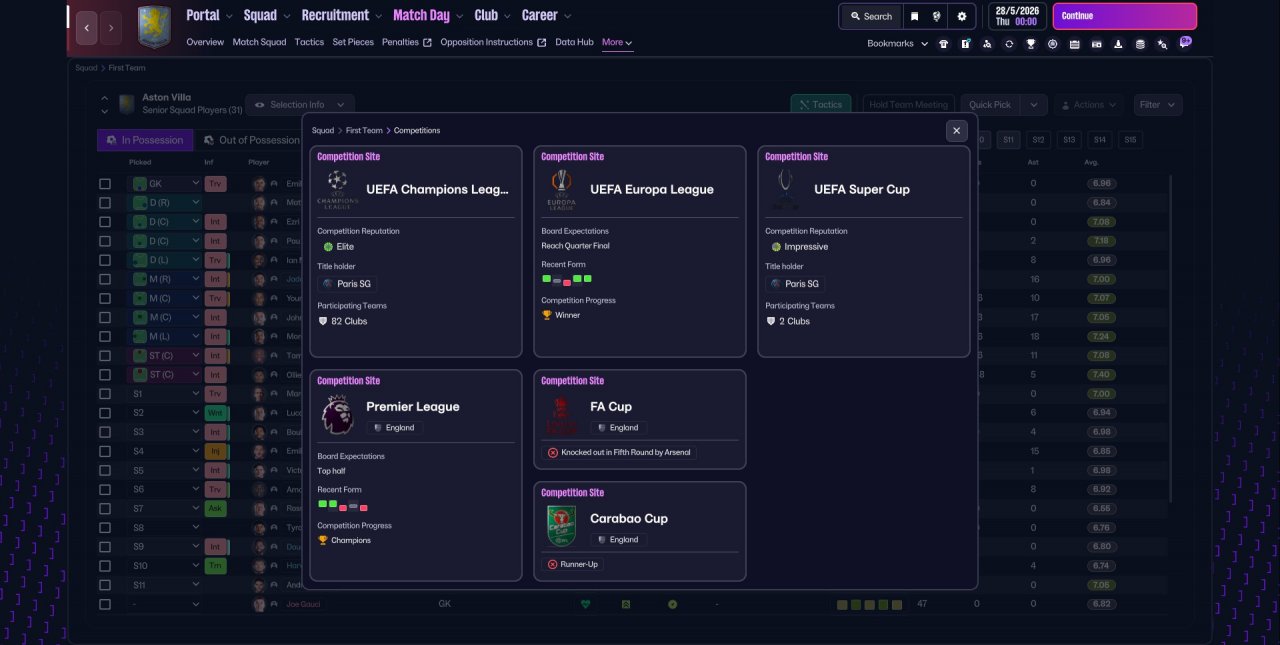Click the calendar shortcut icon
The height and width of the screenshot is (645, 1280).
1074,44
